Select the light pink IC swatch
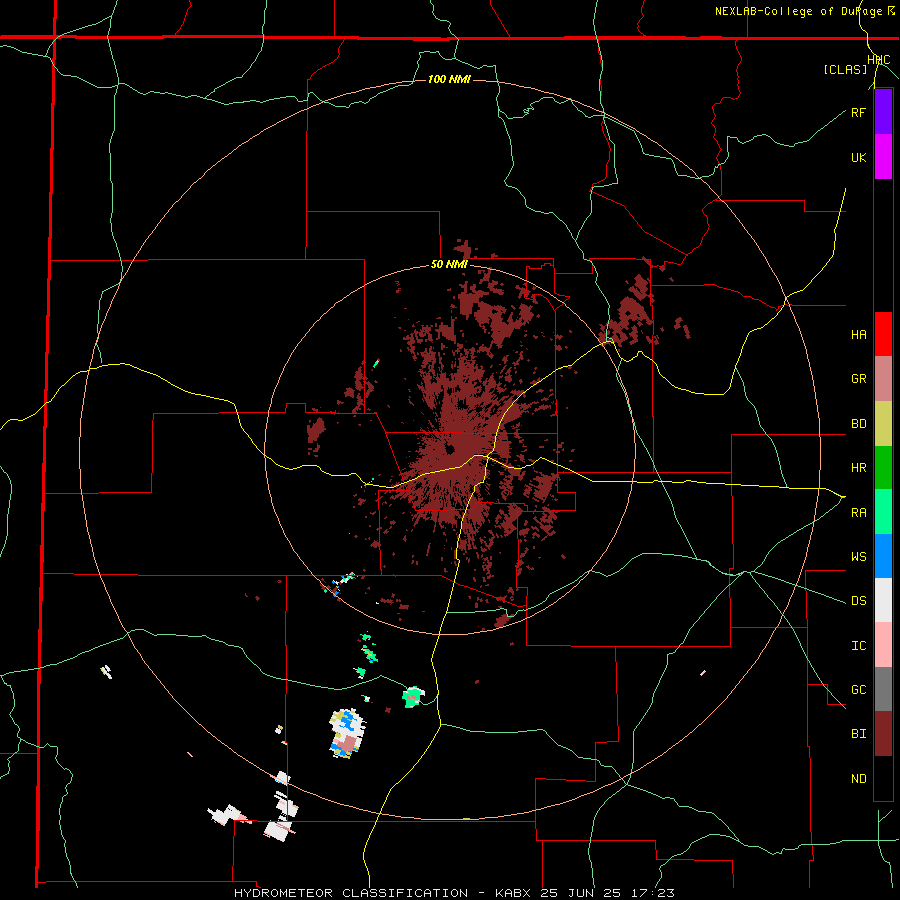The height and width of the screenshot is (900, 900). pos(883,645)
